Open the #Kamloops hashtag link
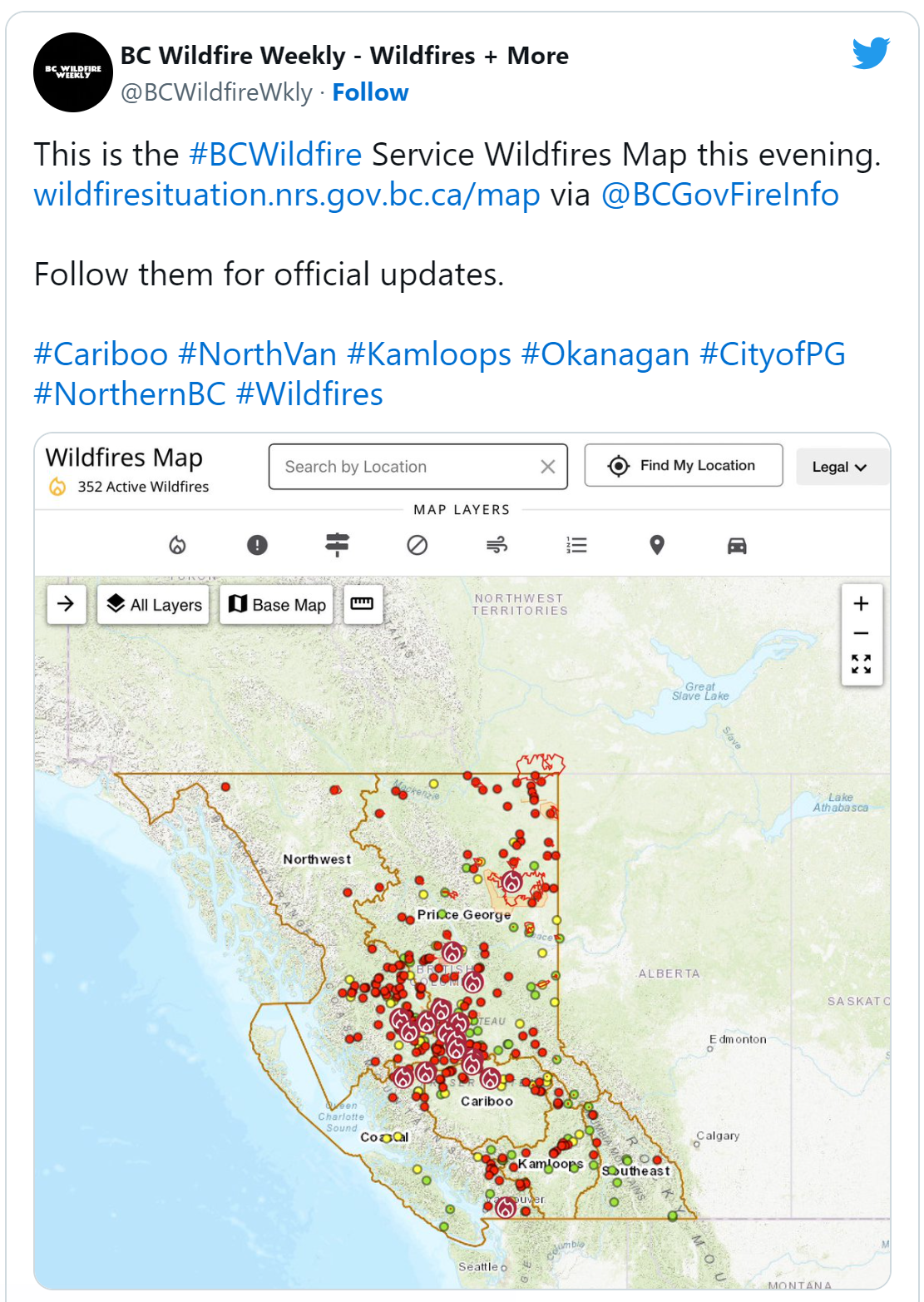Screen dimensions: 924x1302 tap(428, 354)
